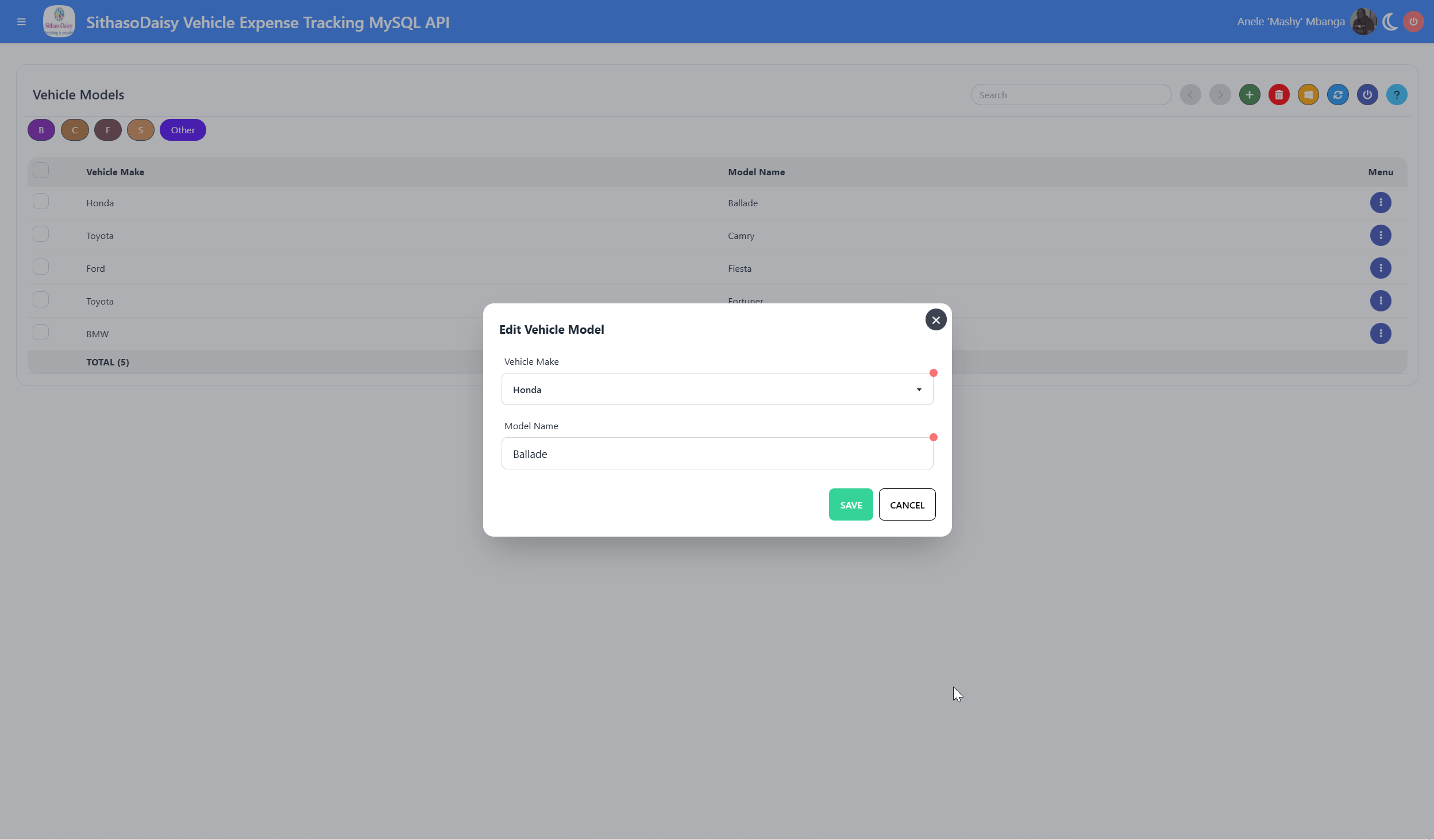
Task: Filter by the Other alphabet chip
Action: (x=183, y=130)
